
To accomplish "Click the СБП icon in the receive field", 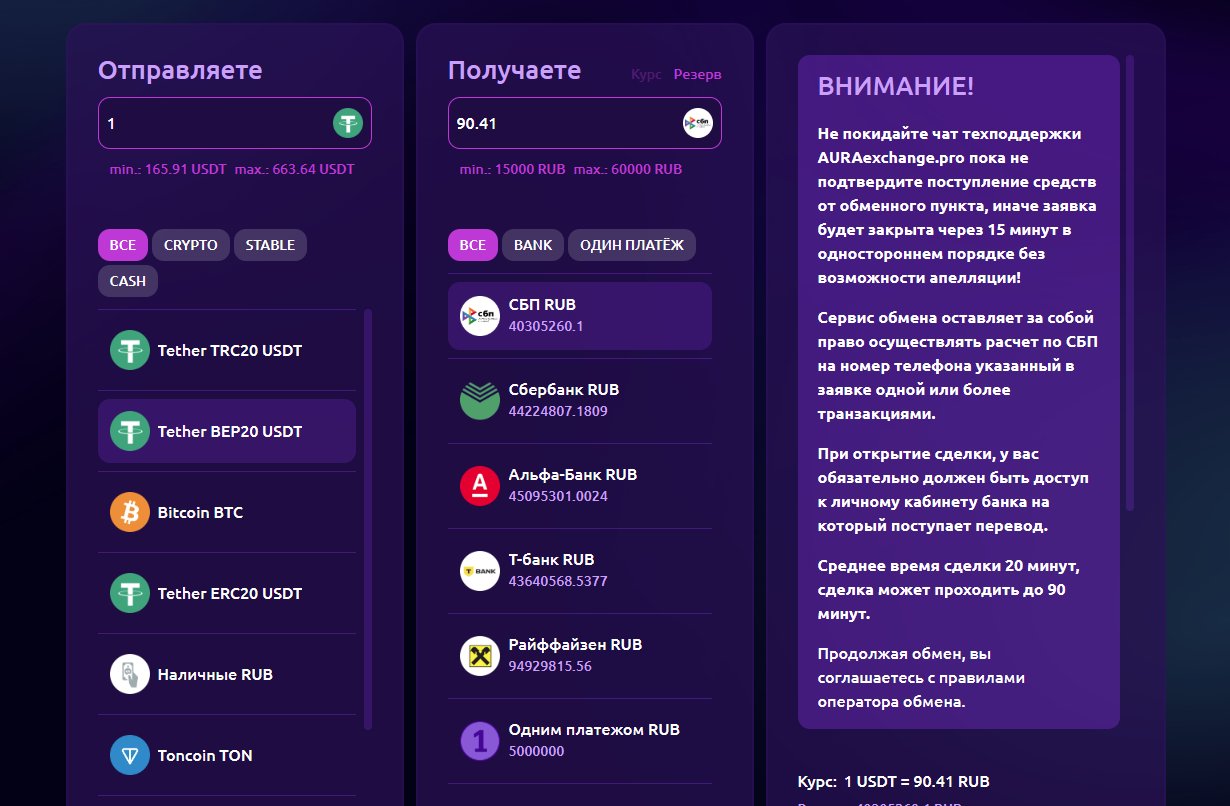I will (697, 122).
